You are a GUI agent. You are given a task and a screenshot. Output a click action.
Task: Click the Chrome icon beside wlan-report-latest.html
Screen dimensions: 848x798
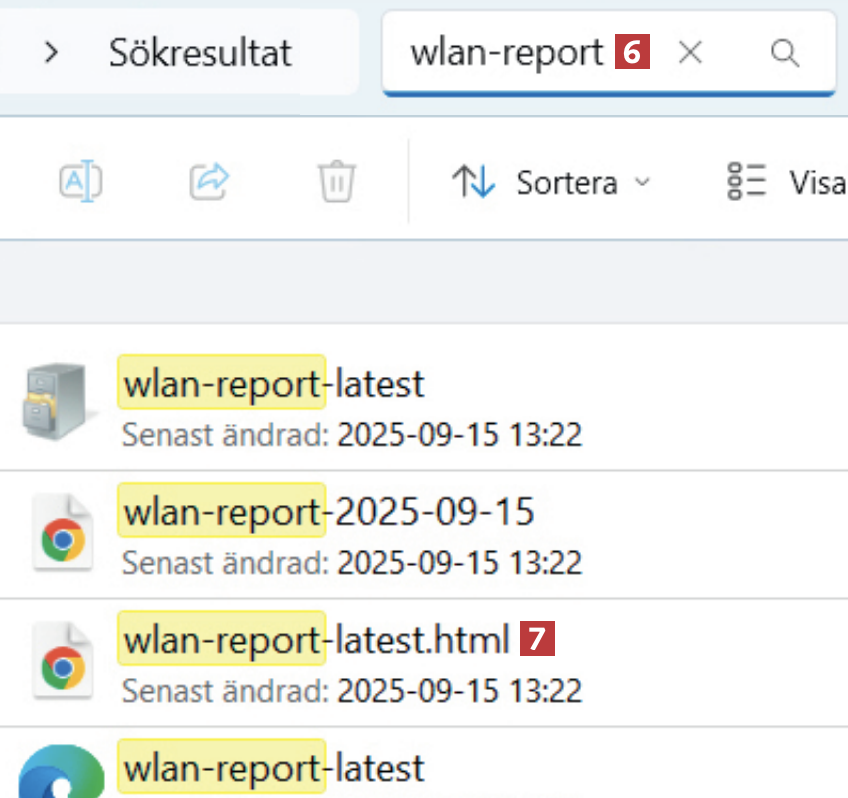pyautogui.click(x=62, y=659)
